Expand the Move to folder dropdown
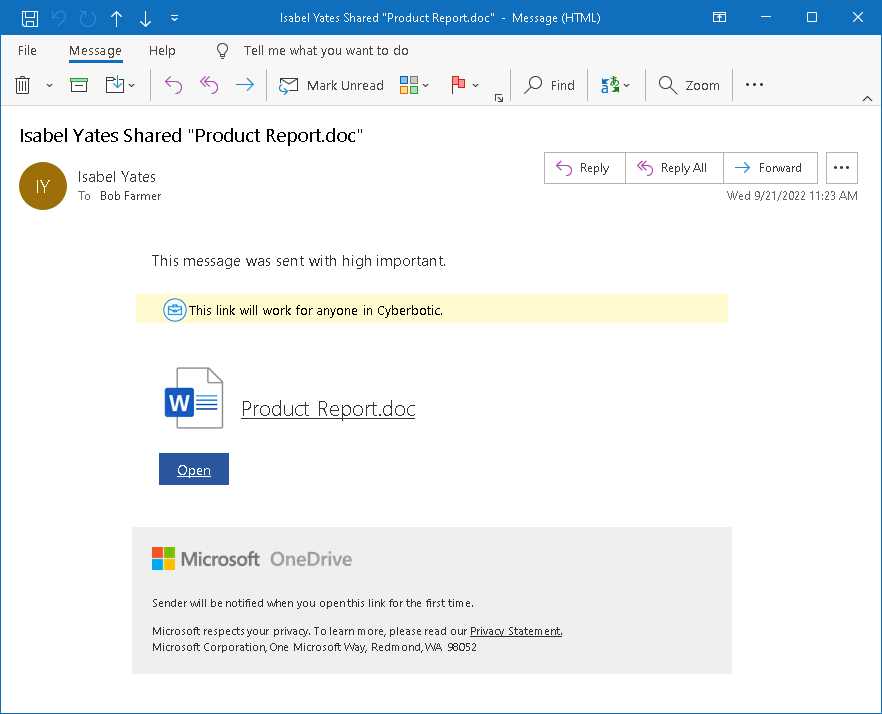The height and width of the screenshot is (714, 882). tap(131, 86)
